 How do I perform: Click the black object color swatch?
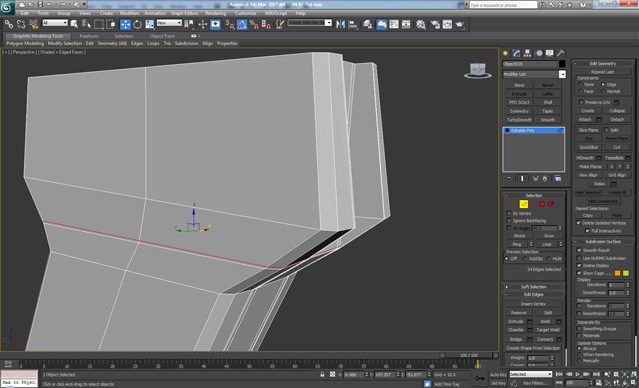pos(562,64)
